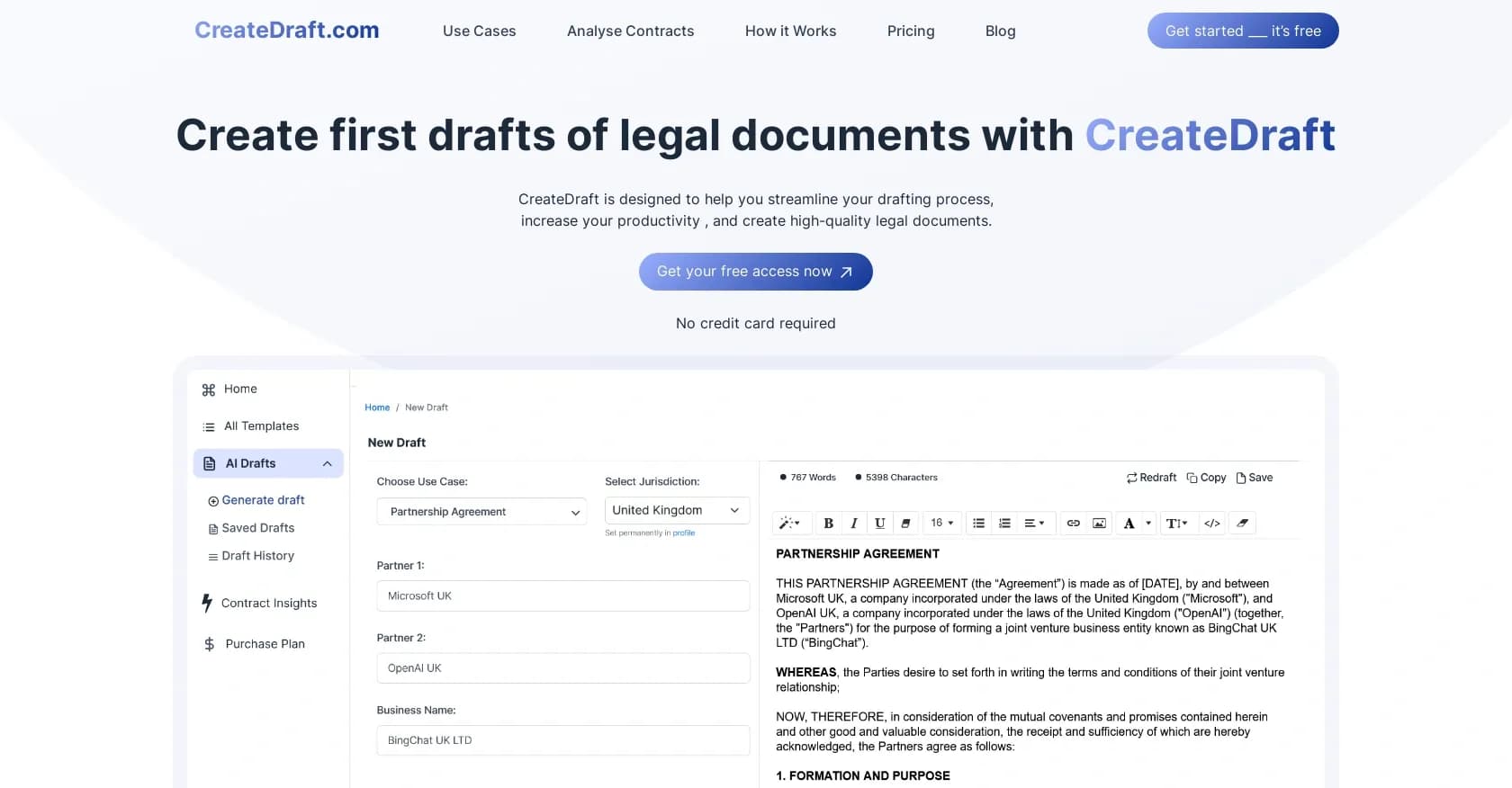Click the Draft History lines icon

coord(213,557)
